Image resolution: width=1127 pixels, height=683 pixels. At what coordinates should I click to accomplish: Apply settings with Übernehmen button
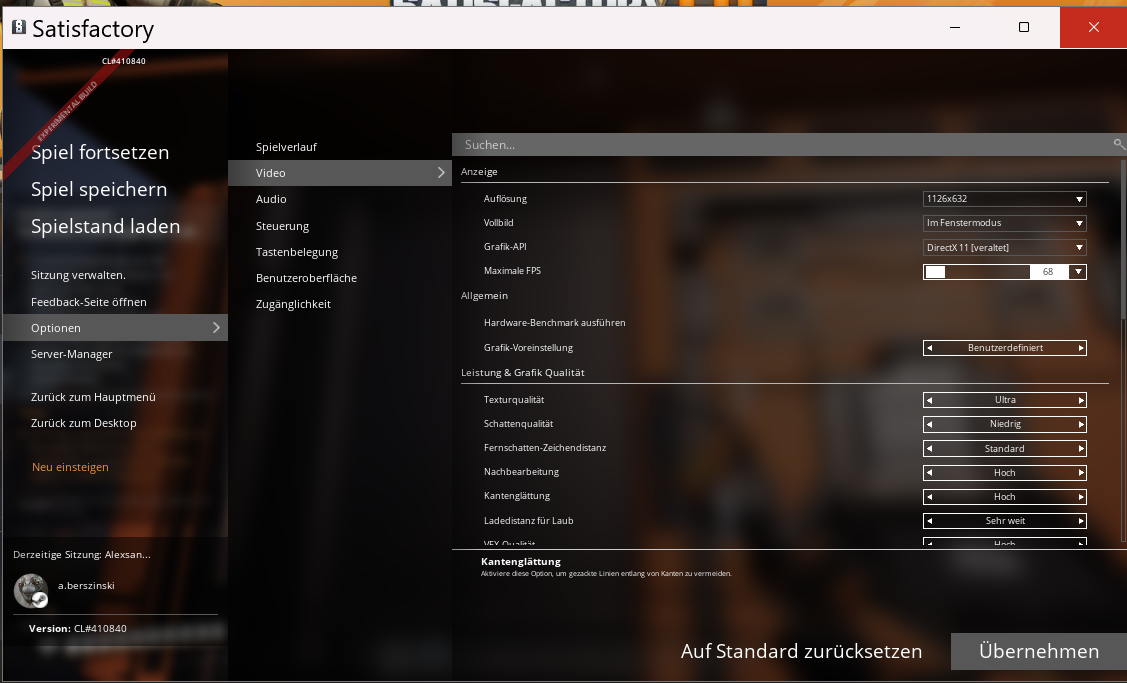point(1039,651)
